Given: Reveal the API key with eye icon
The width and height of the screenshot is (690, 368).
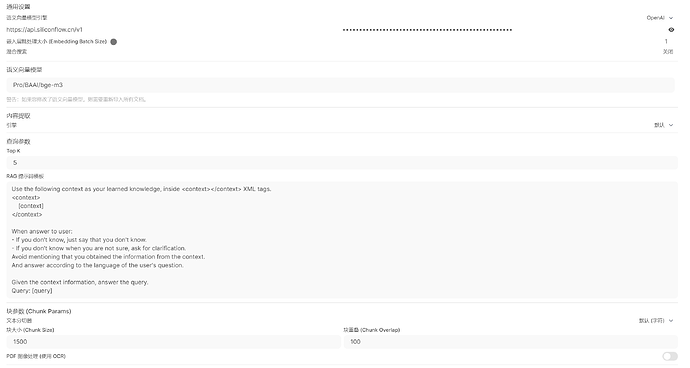Looking at the screenshot, I should [671, 30].
